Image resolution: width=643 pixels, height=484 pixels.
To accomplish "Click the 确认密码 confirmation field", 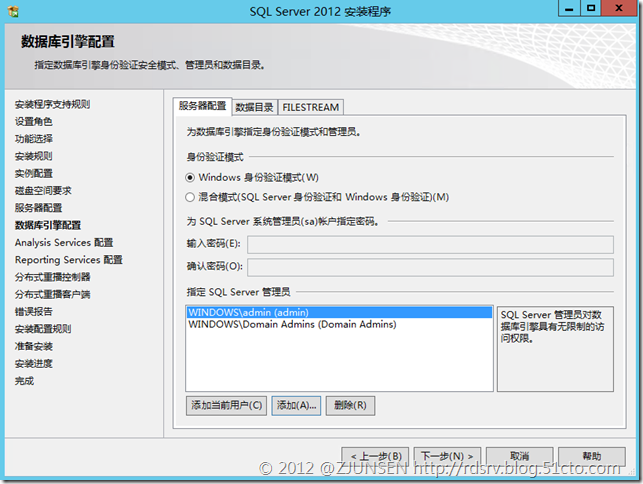I will (430, 267).
